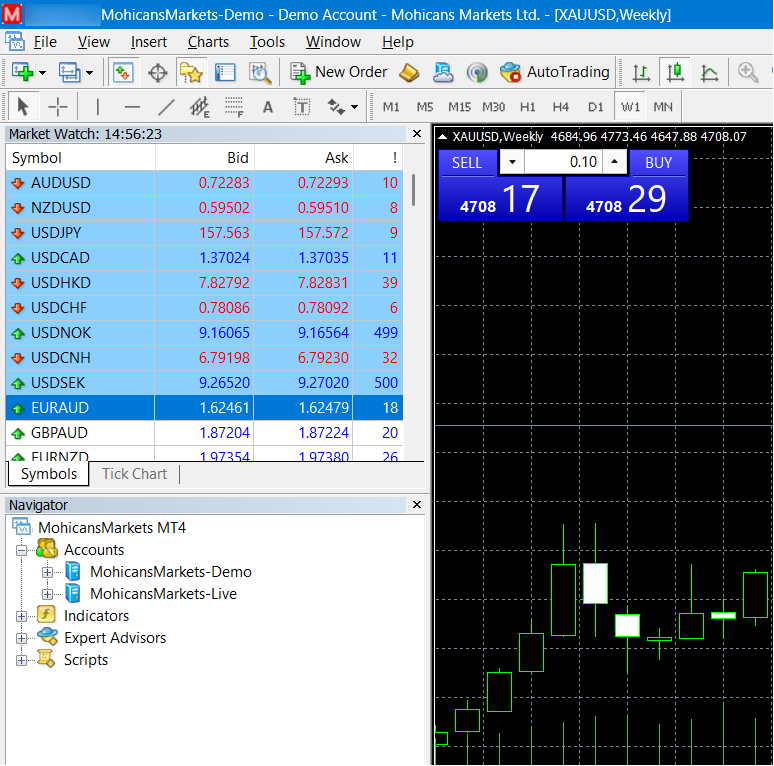This screenshot has height=766, width=774.
Task: Select the Text tool labeled A
Action: (268, 107)
